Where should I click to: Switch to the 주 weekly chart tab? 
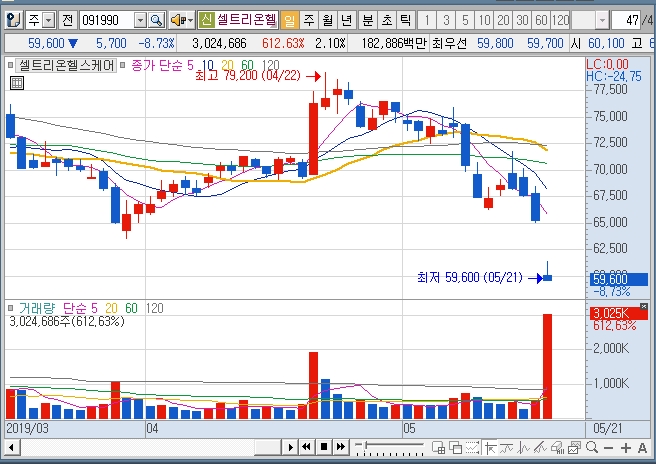click(309, 20)
